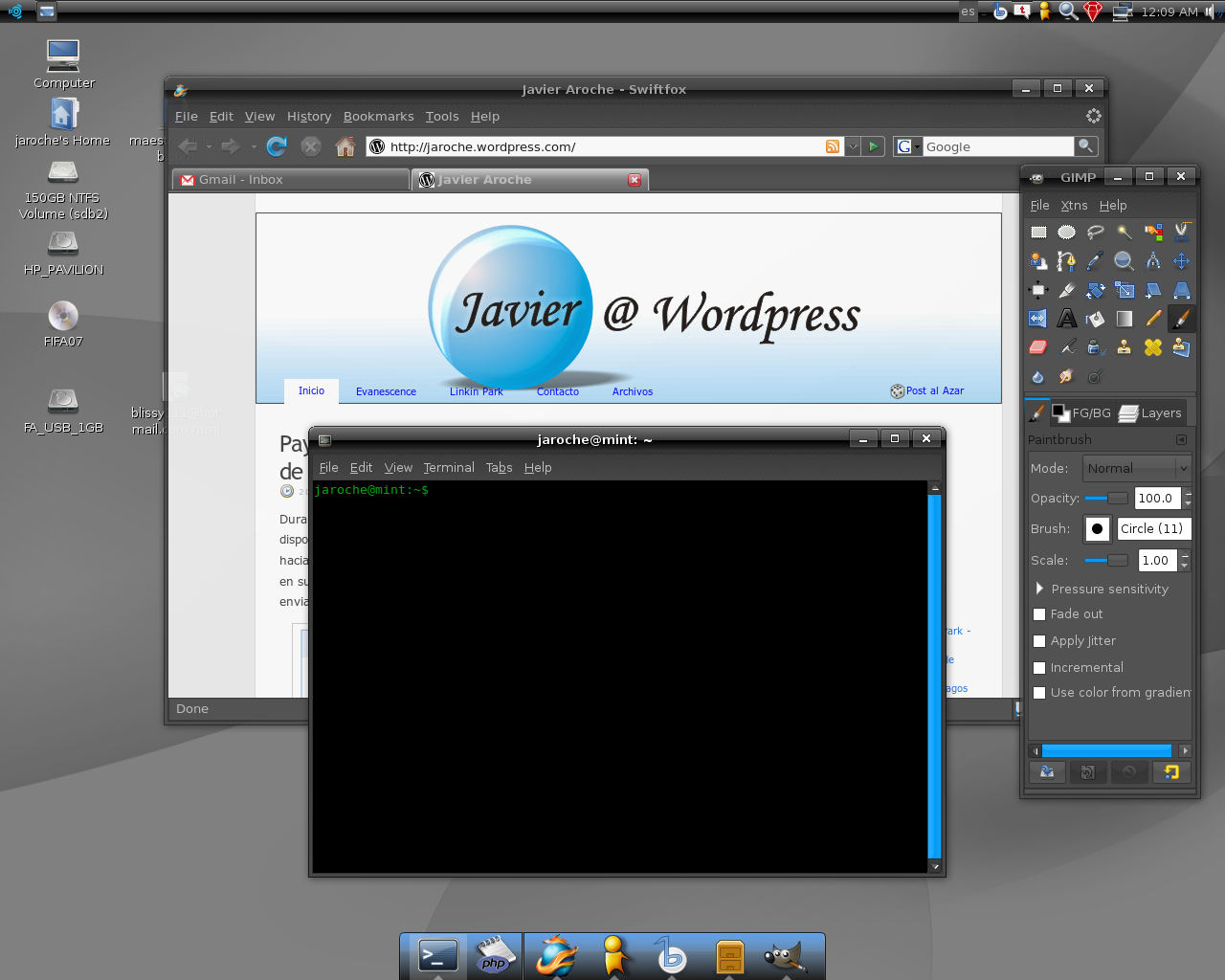Viewport: 1225px width, 980px height.
Task: Enable the Fade out checkbox
Action: point(1039,614)
